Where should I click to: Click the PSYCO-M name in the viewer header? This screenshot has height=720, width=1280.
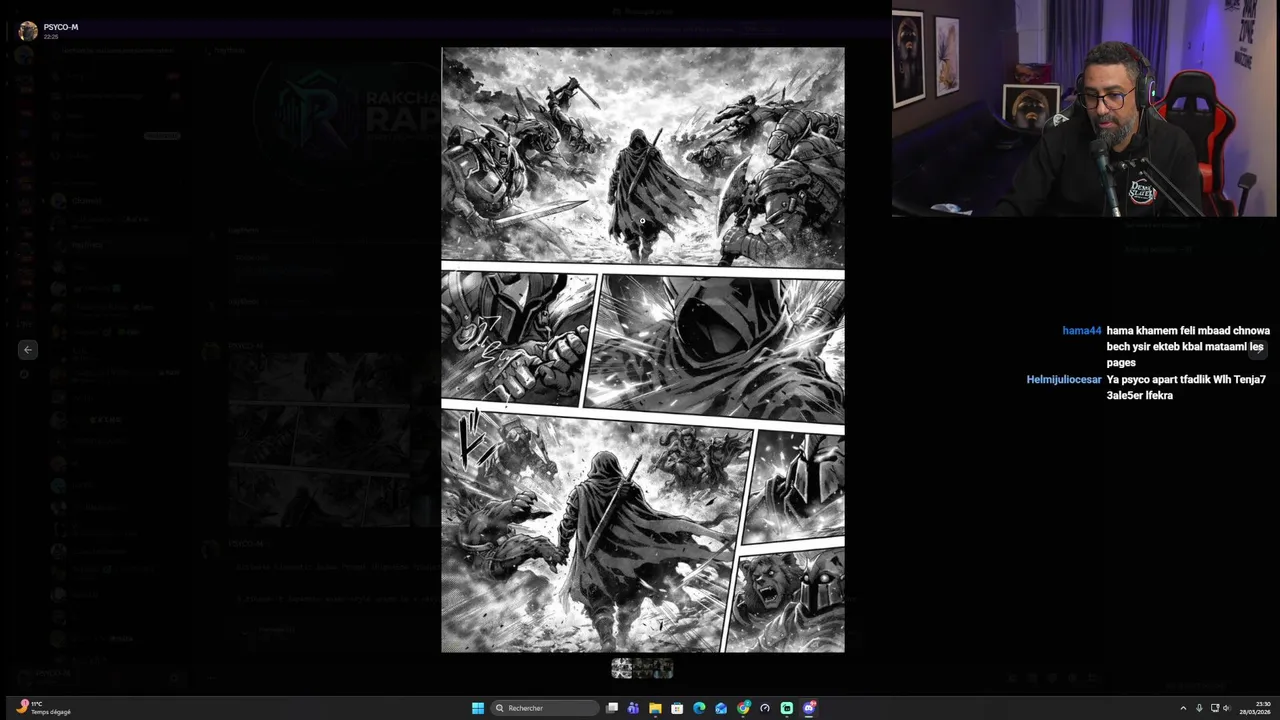point(61,27)
